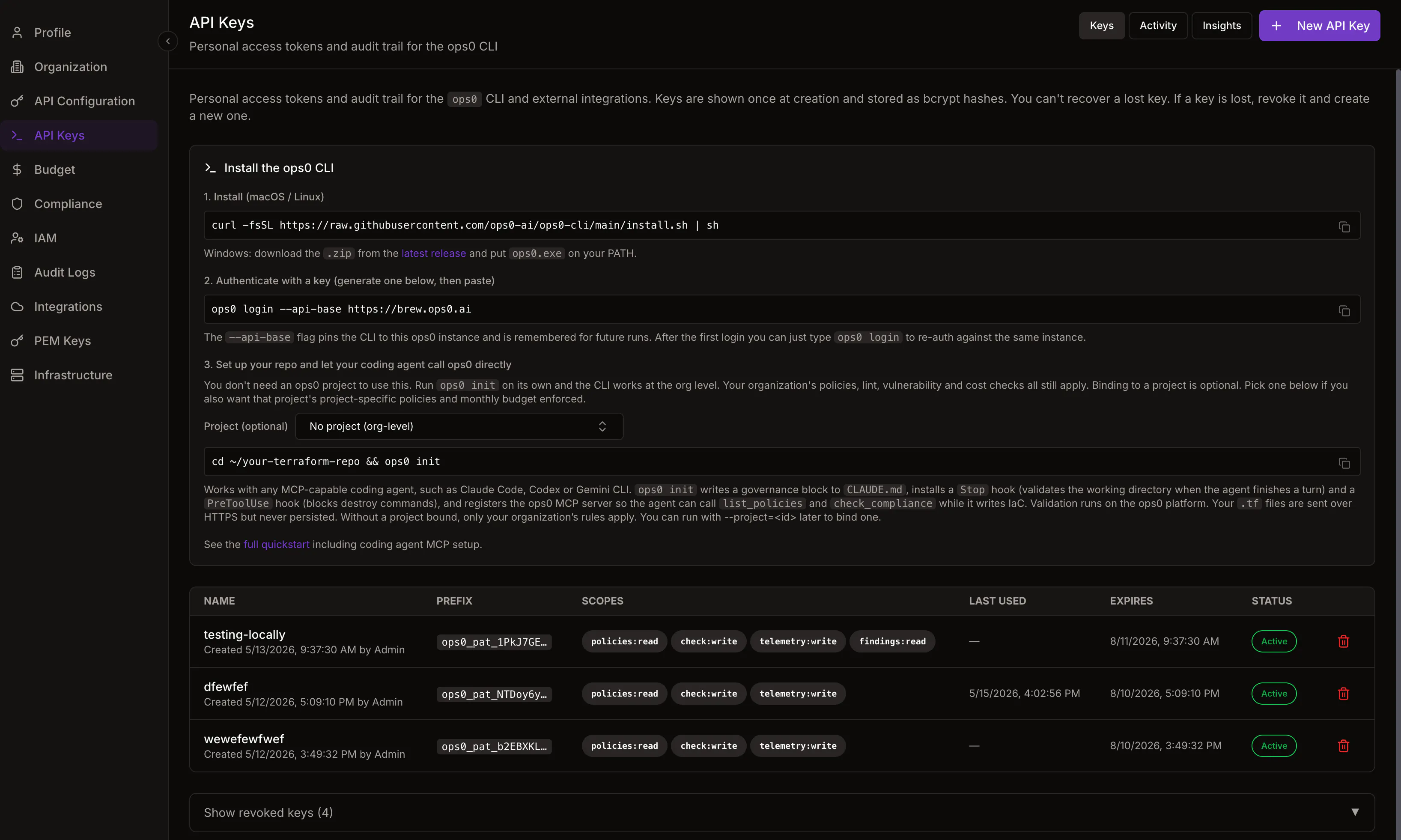Open the Insights tab
The image size is (1401, 840).
click(1222, 25)
